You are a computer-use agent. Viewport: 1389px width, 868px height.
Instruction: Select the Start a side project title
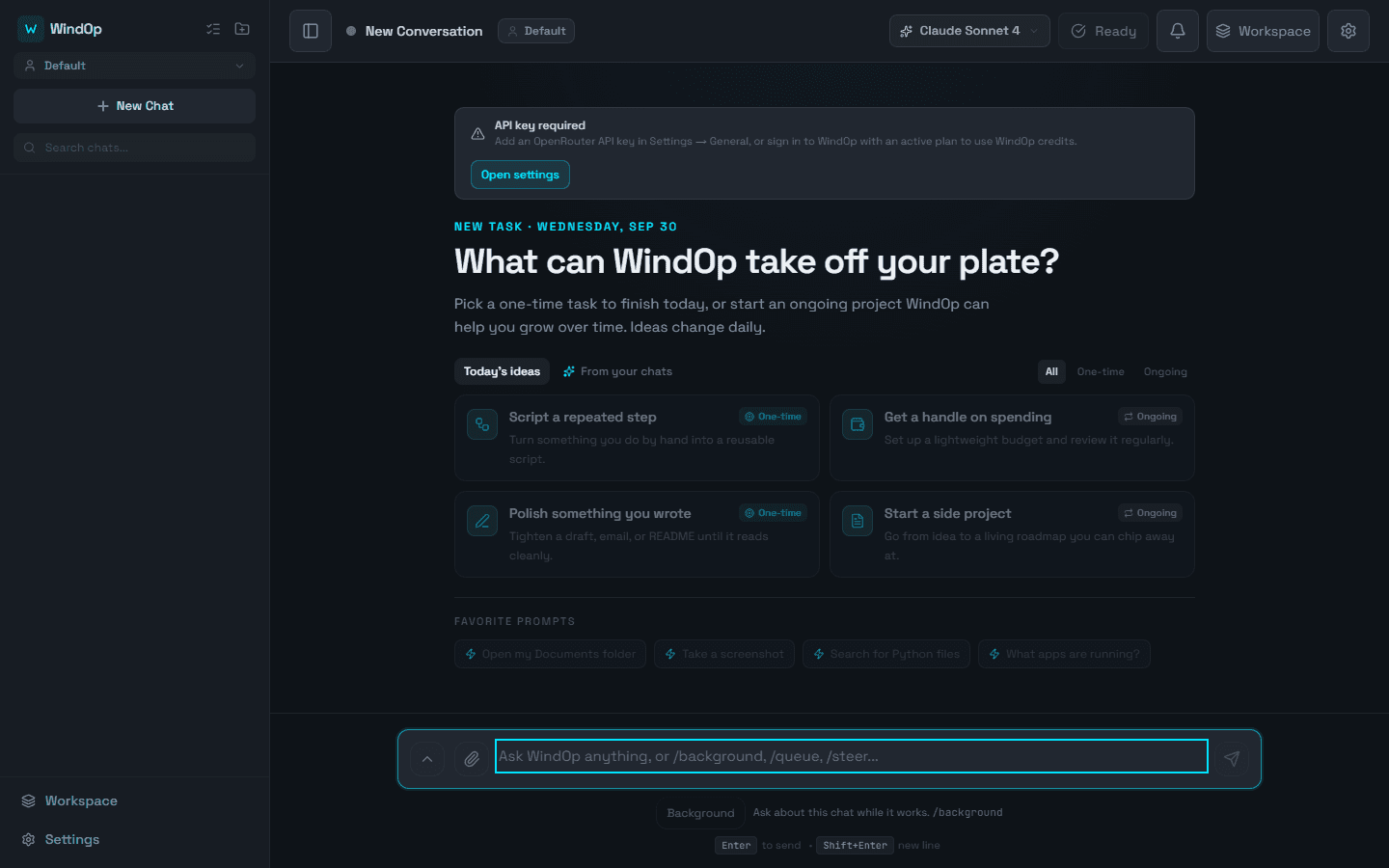(x=947, y=513)
